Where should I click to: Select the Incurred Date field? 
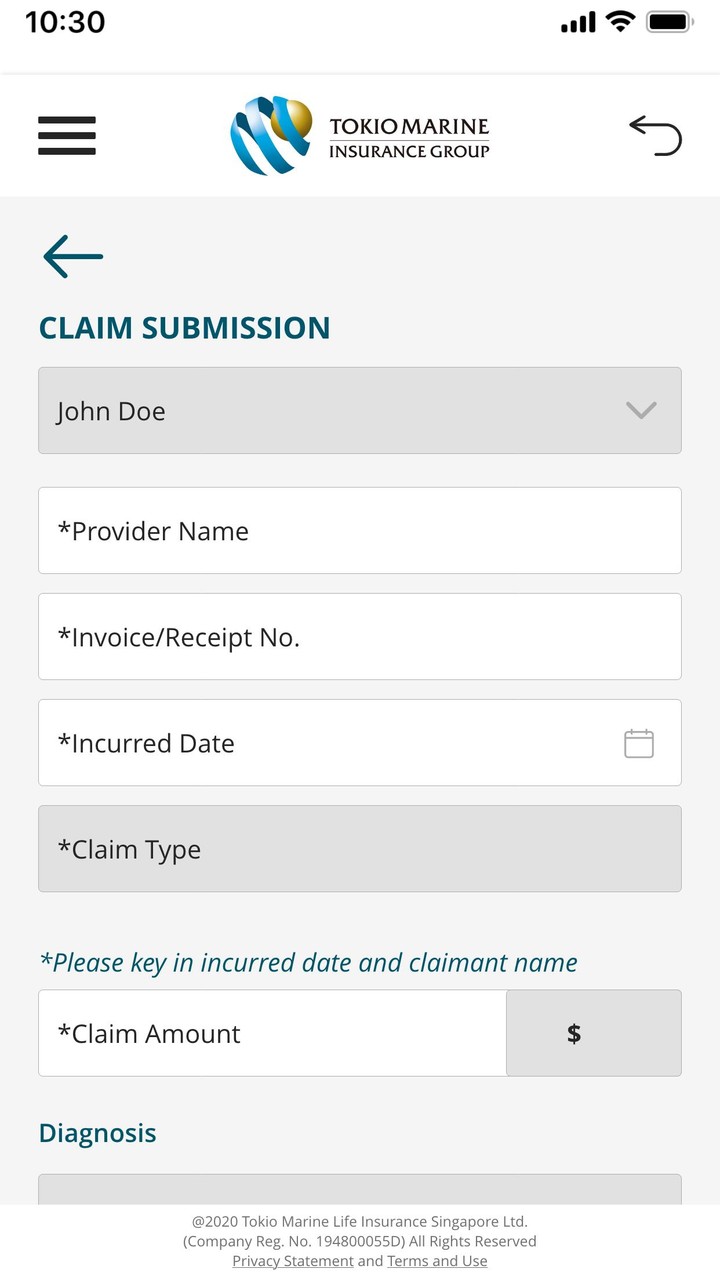pyautogui.click(x=320, y=743)
